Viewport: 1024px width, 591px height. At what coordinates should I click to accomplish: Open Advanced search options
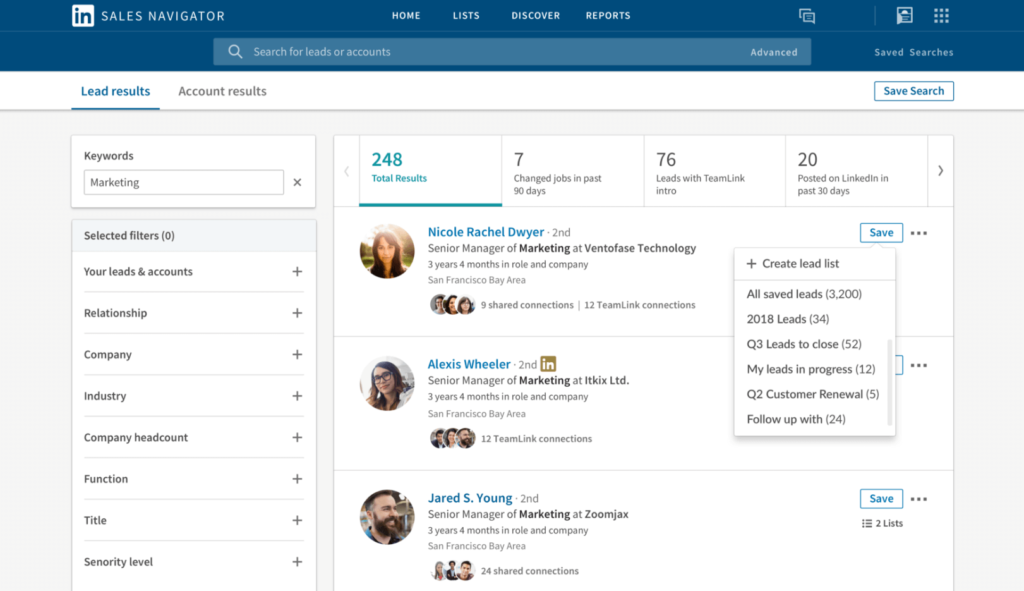[774, 52]
